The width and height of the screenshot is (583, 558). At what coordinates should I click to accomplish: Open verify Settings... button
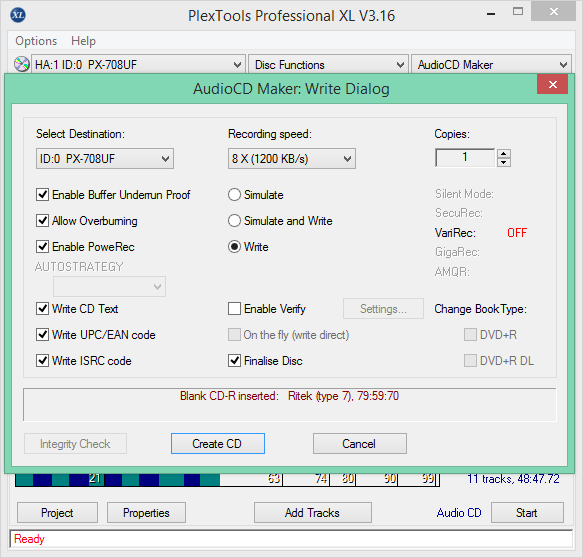coord(383,309)
